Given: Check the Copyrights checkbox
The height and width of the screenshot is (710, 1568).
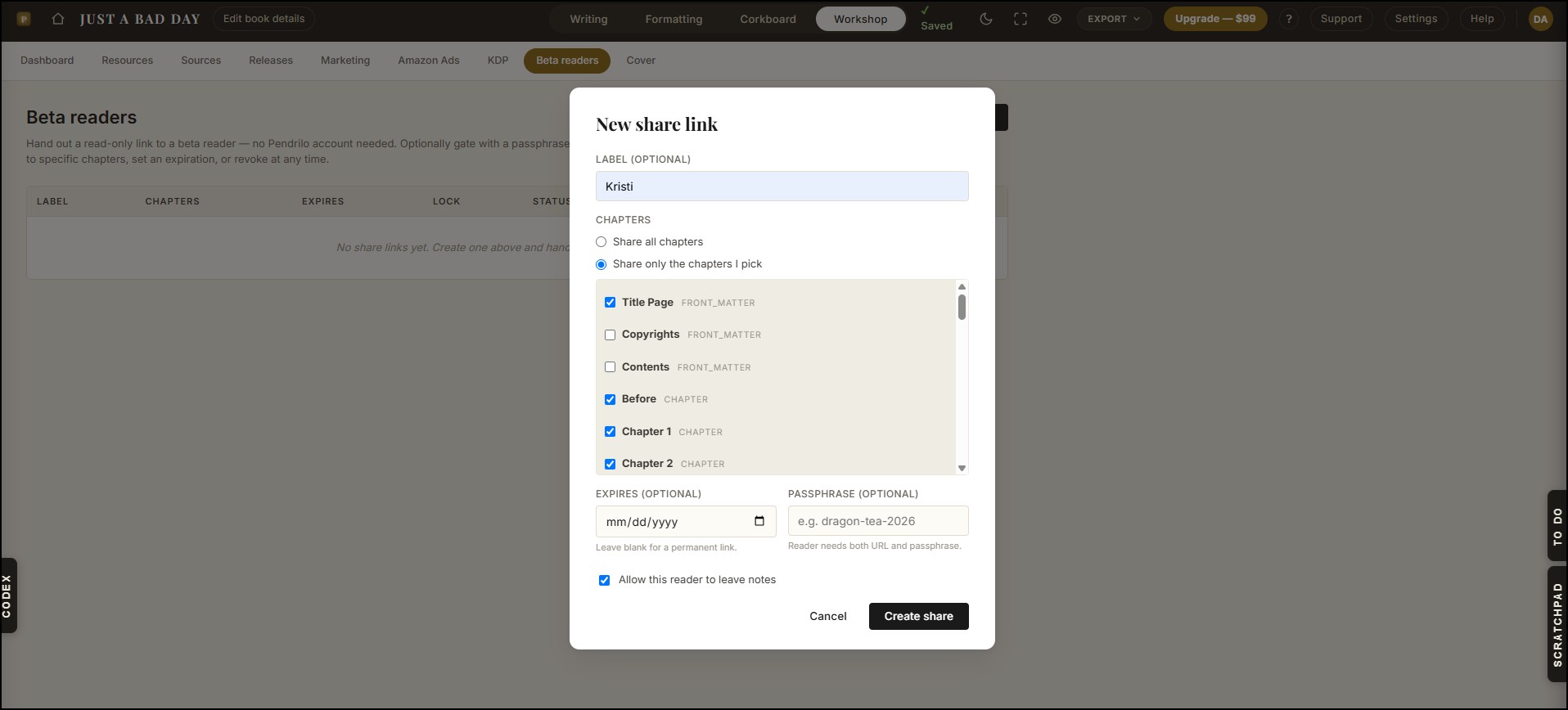Looking at the screenshot, I should coord(610,335).
